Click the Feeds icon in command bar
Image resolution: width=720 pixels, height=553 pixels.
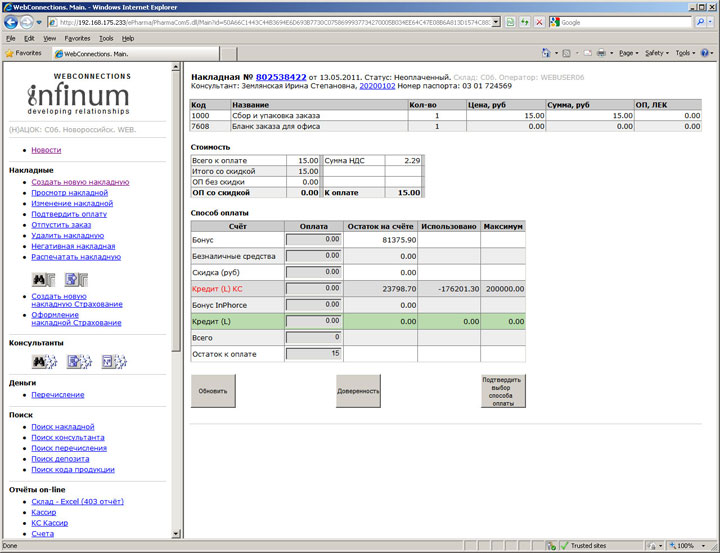[x=566, y=53]
